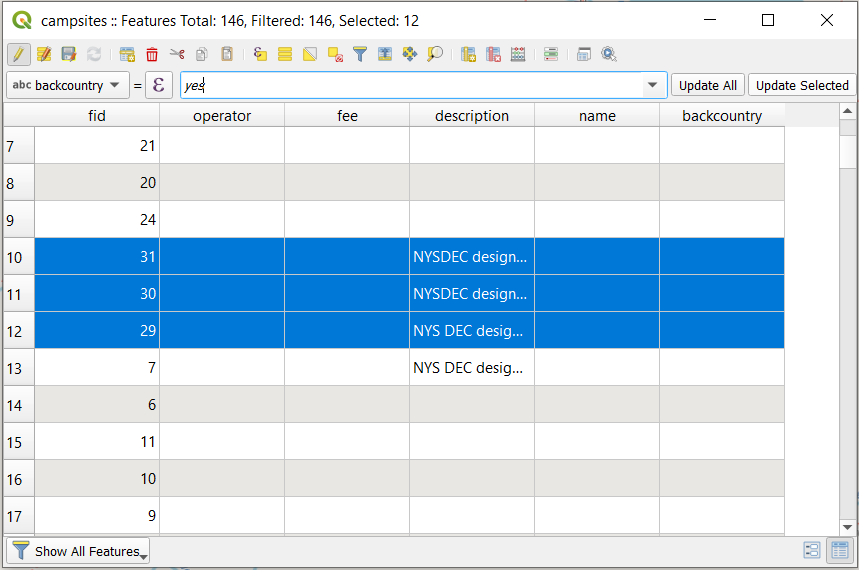Sort by the fee column header
The width and height of the screenshot is (859, 570).
(347, 116)
